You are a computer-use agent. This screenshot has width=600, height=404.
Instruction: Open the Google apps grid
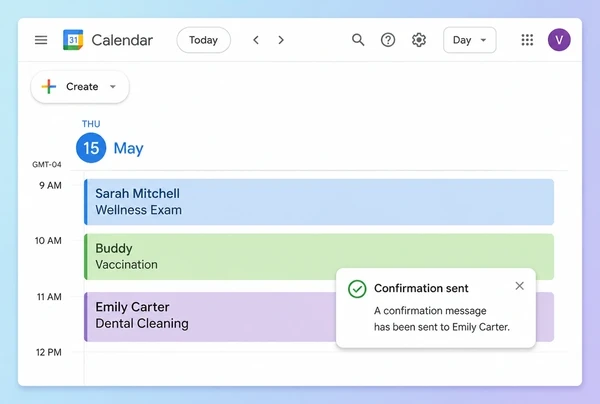(x=527, y=40)
